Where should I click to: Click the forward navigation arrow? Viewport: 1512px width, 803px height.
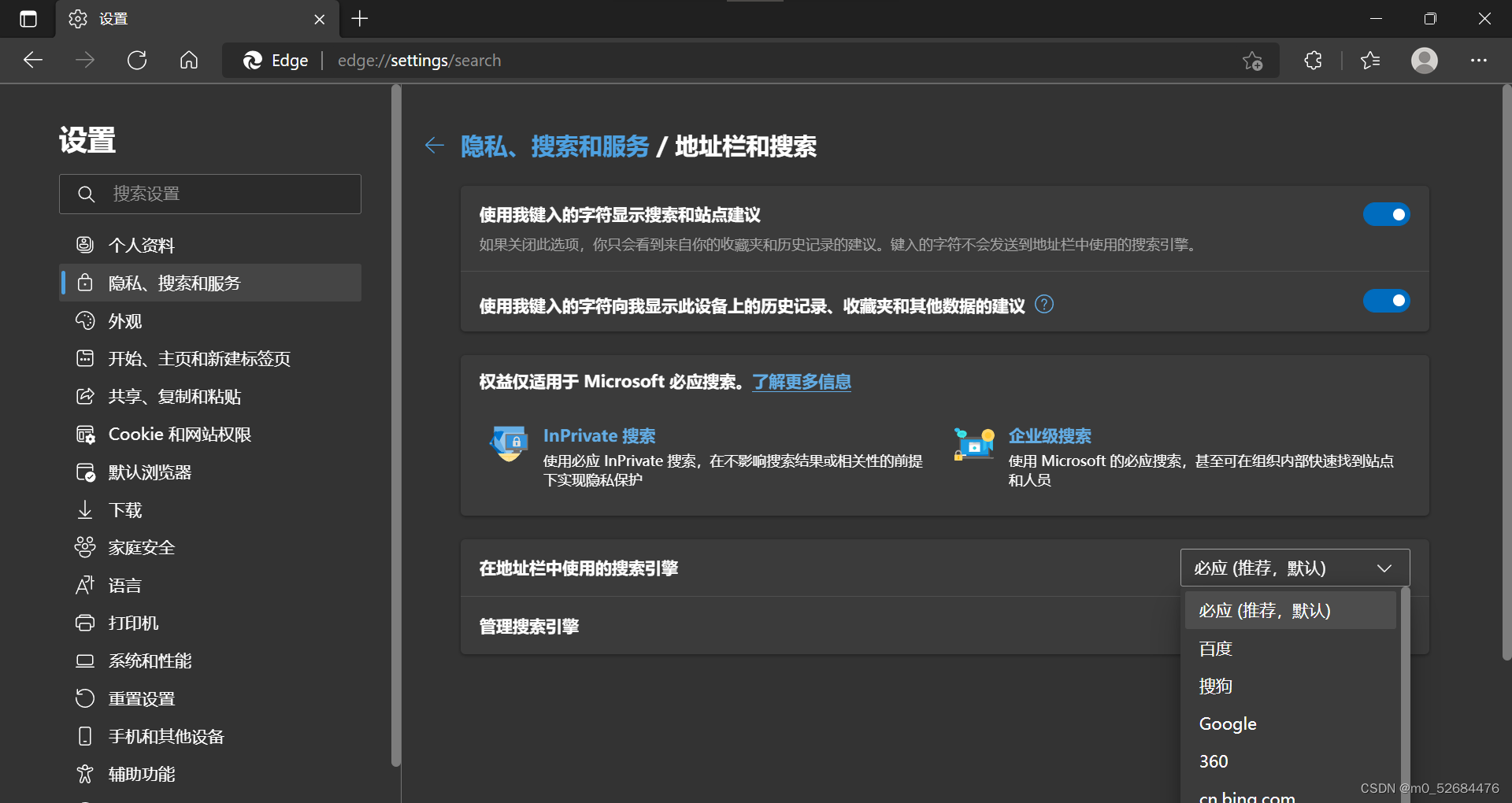point(85,61)
